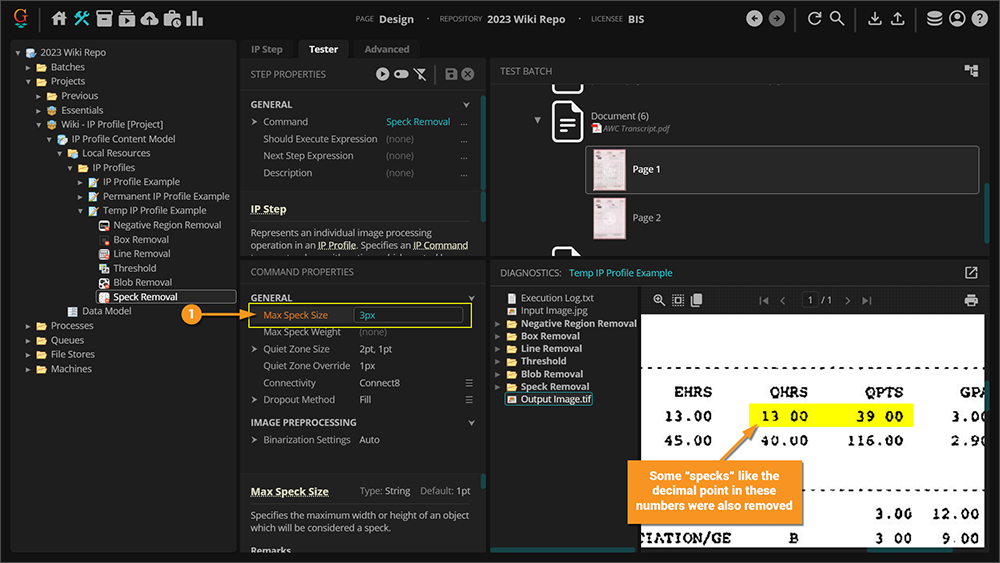Click the save icon in Step Properties
Viewport: 1000px width, 563px height.
451,74
